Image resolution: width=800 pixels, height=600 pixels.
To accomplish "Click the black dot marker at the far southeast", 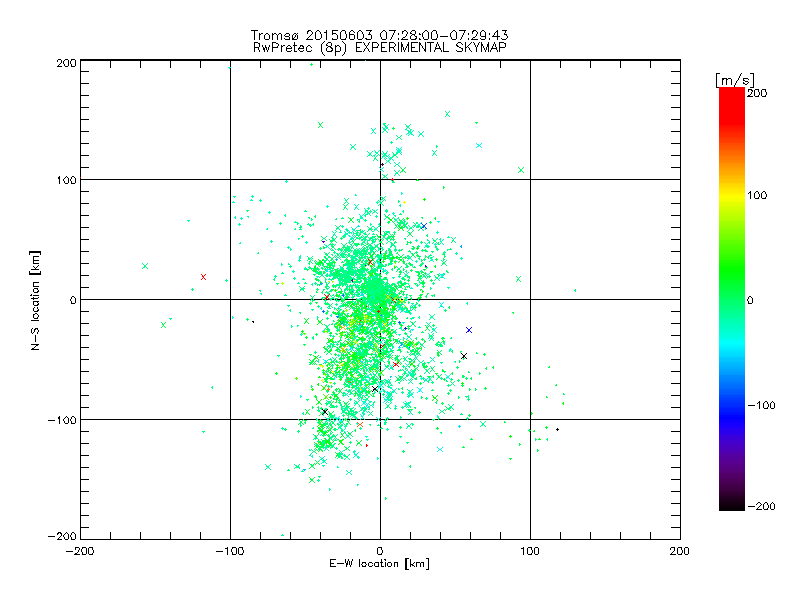I will tap(557, 430).
